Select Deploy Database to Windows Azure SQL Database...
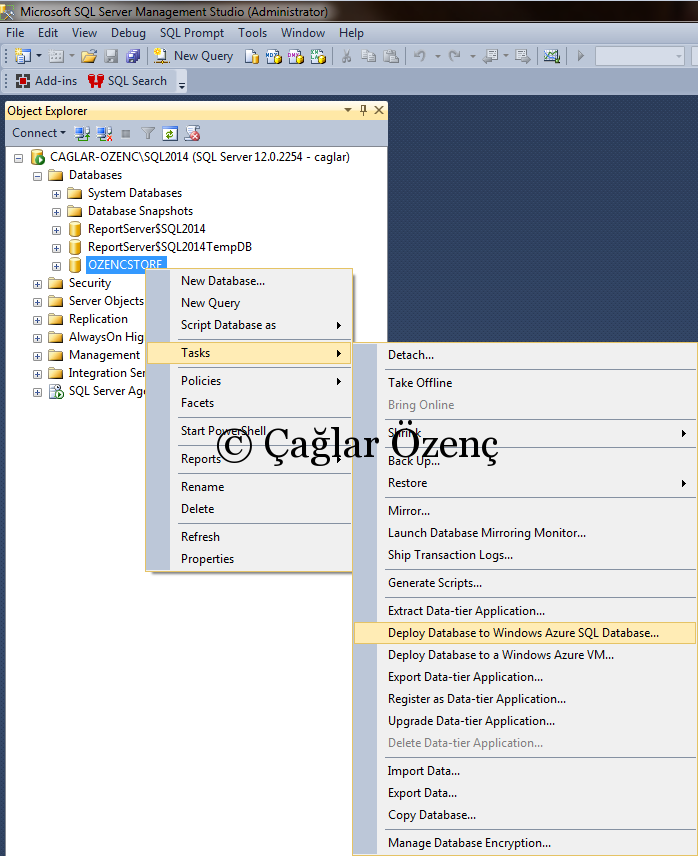 [525, 633]
